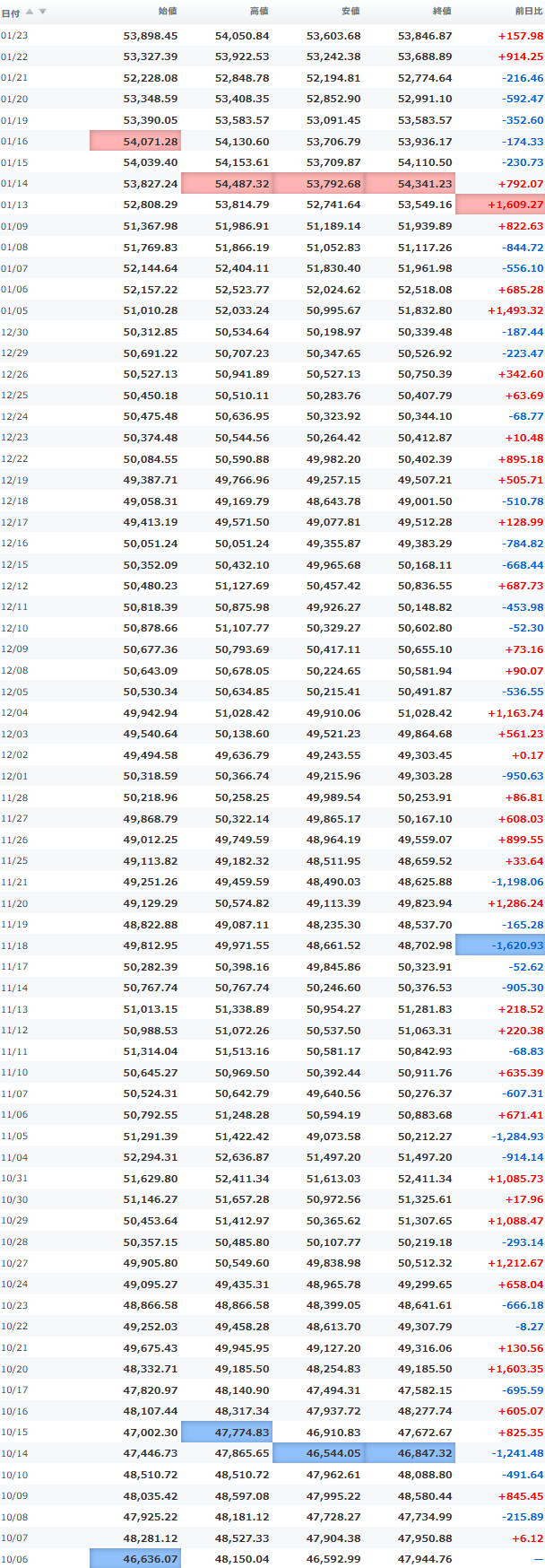Select closing value 50,253.91
Screen dimensions: 545x1568
tap(425, 797)
